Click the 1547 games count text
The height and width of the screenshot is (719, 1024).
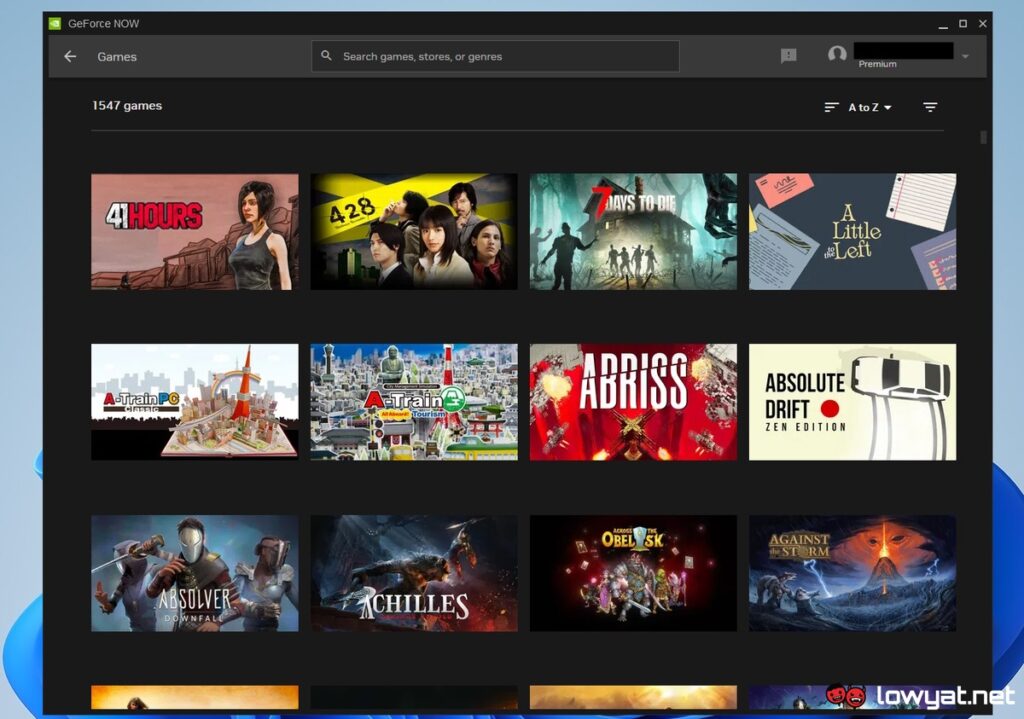tap(127, 105)
